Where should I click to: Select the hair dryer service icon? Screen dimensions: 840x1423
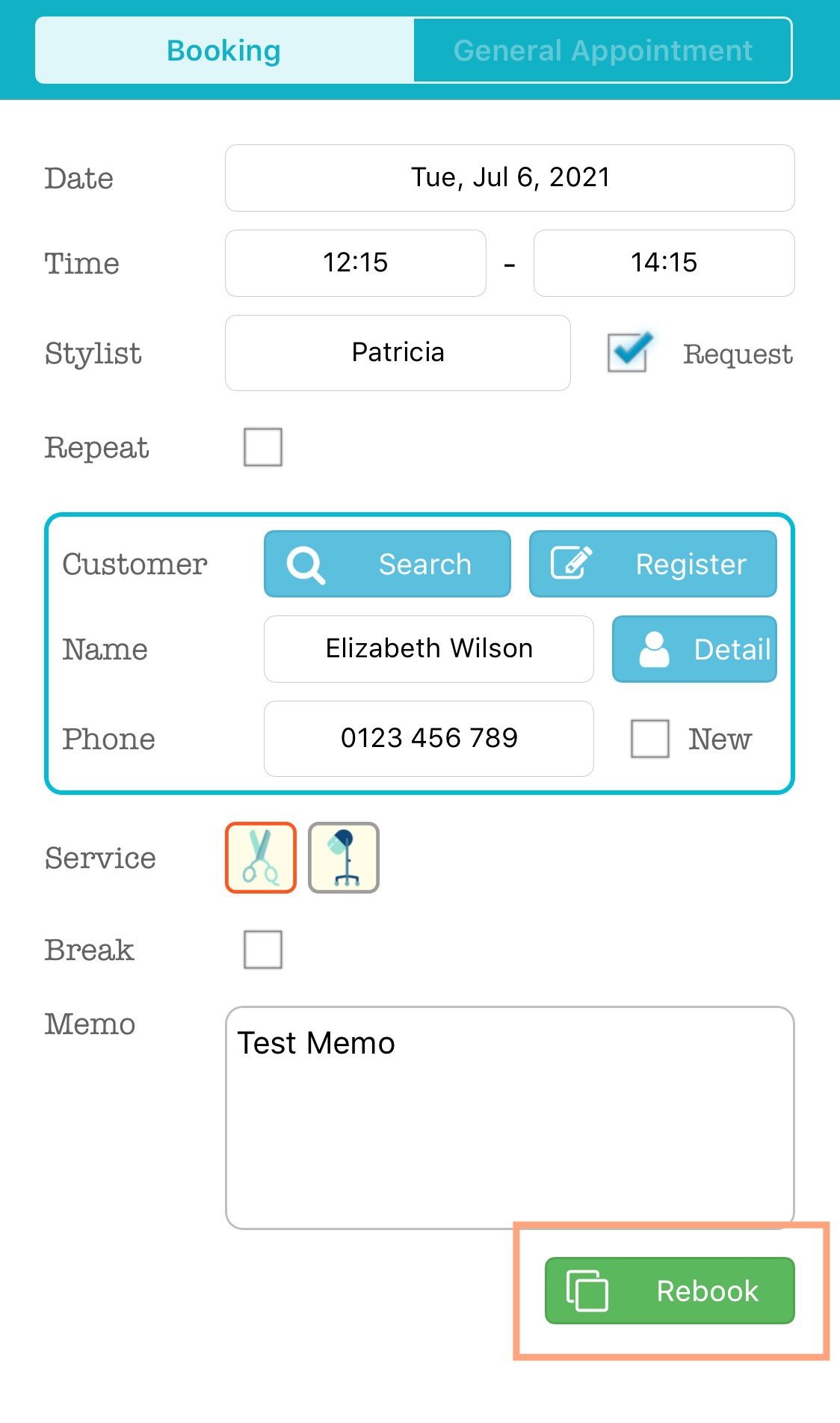click(344, 858)
